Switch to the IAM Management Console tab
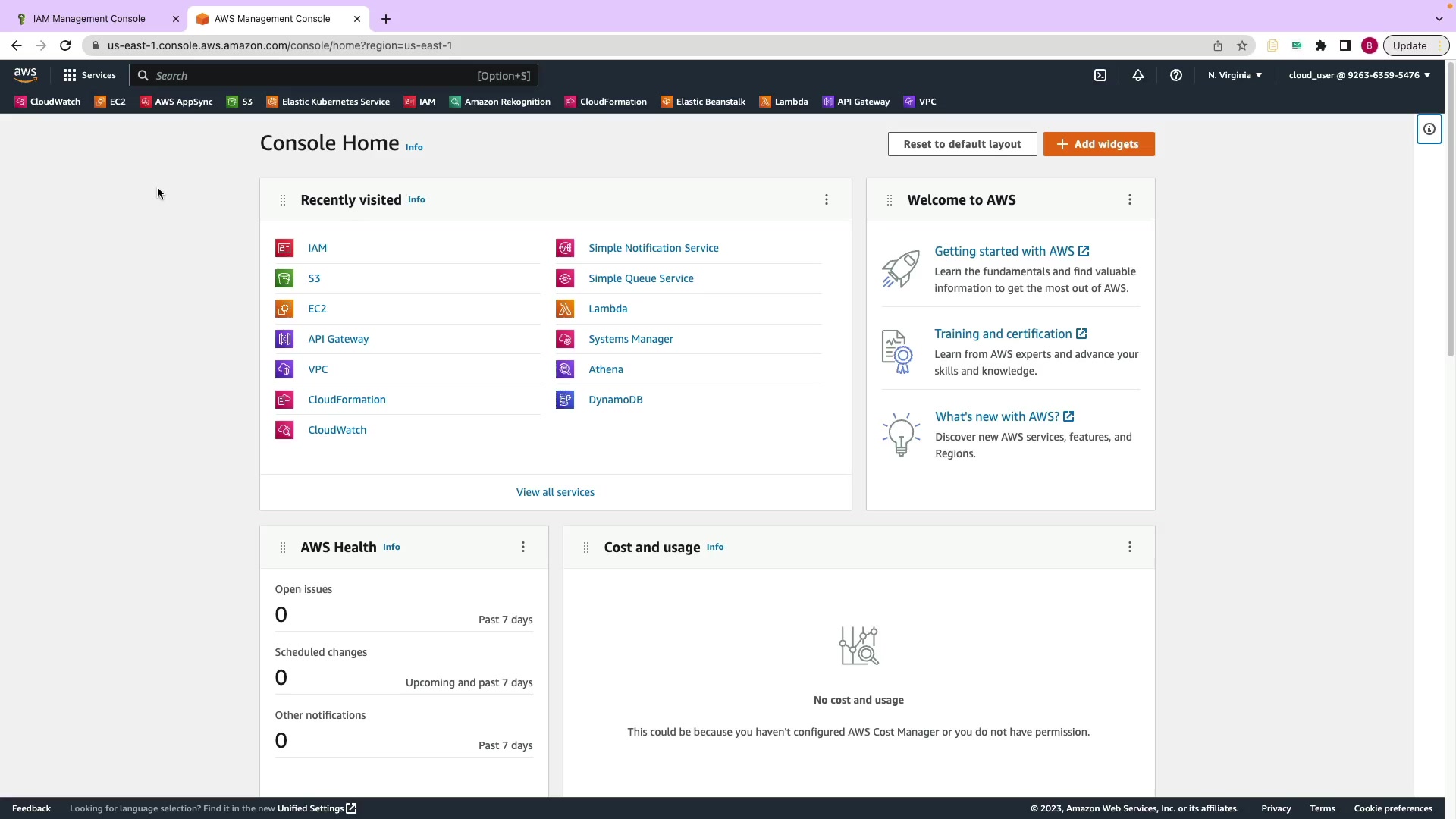Viewport: 1456px width, 819px height. tap(89, 19)
